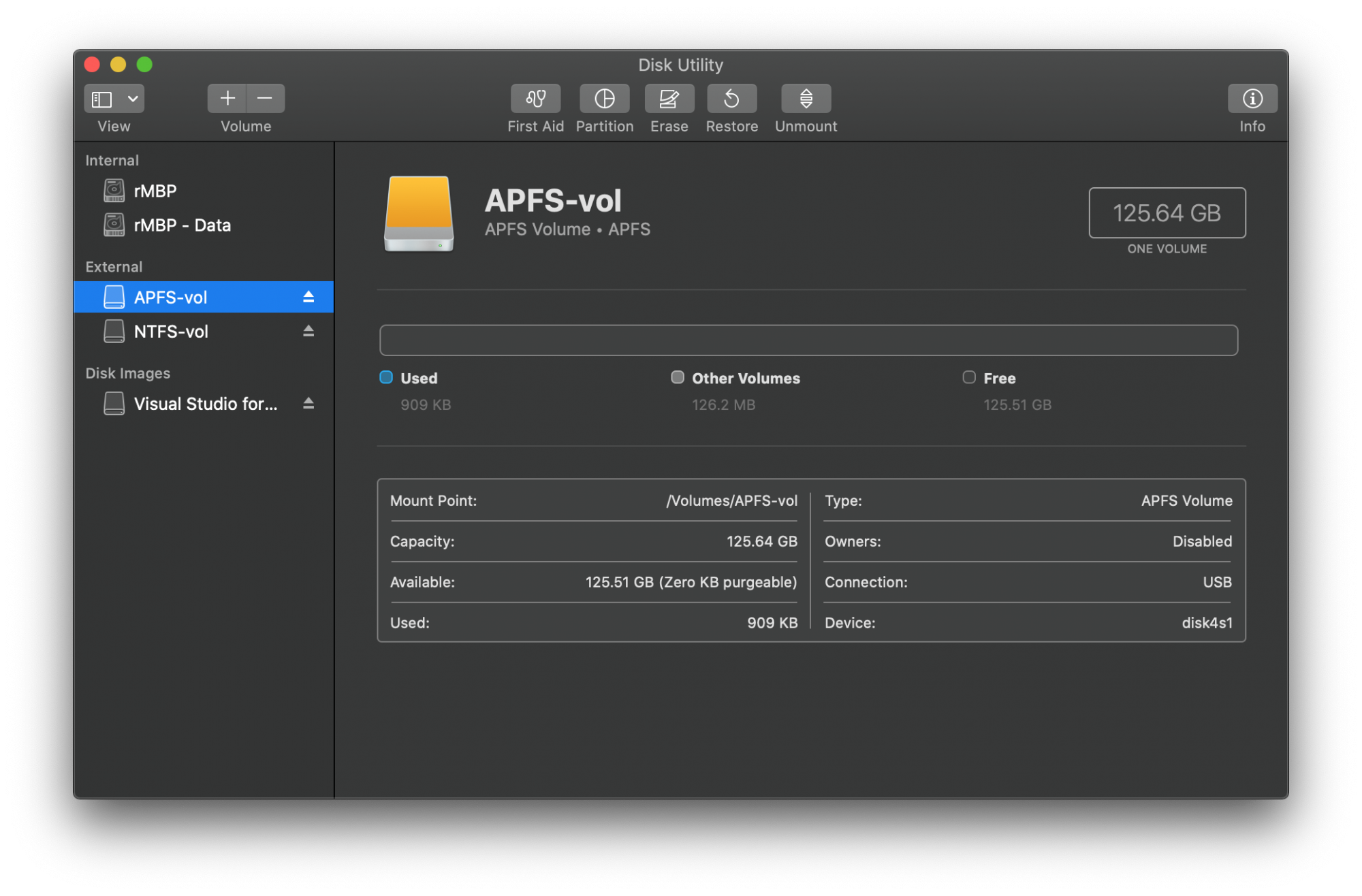Eject the NTFS-vol disk
1362x896 pixels.
pos(308,331)
